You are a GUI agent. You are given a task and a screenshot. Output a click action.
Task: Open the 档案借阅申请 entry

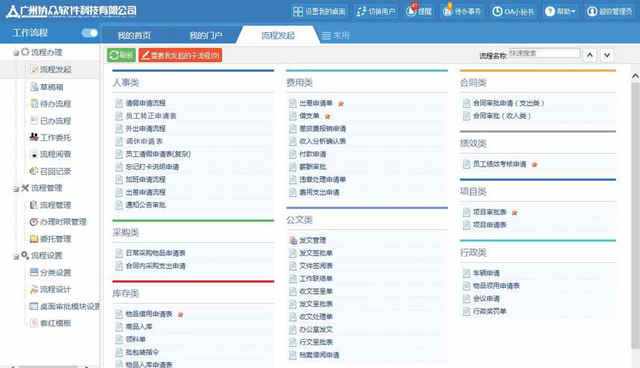319,355
